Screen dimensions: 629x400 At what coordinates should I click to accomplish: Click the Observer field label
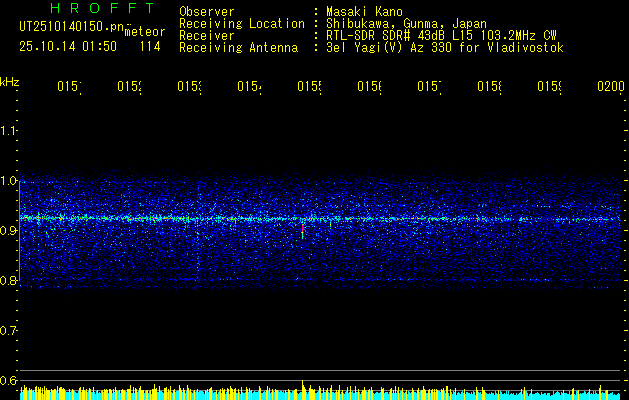[x=207, y=12]
